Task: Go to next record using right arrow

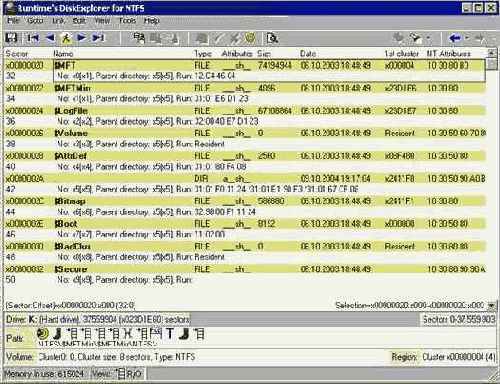Action: click(82, 38)
